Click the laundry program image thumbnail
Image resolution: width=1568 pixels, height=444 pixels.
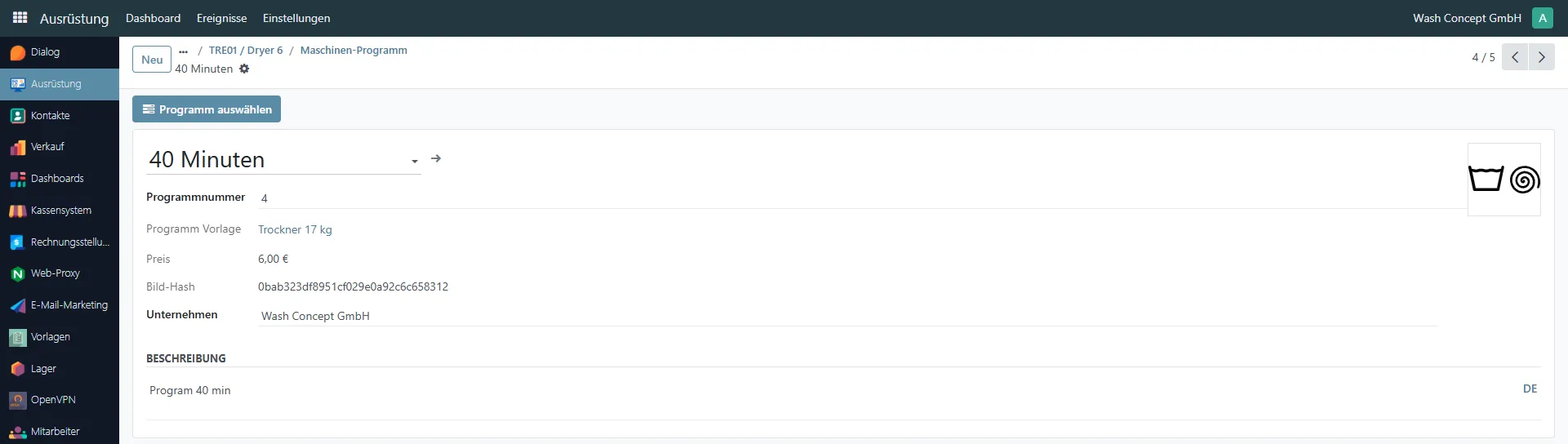[1503, 180]
